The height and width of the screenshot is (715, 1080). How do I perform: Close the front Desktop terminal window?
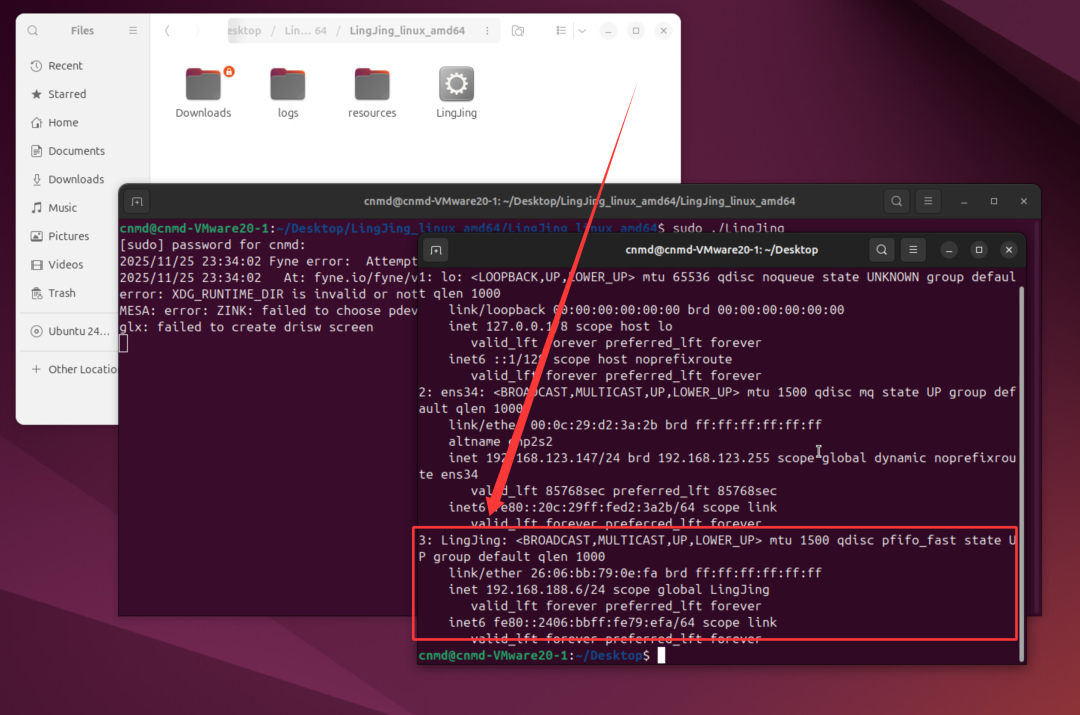click(x=1009, y=250)
